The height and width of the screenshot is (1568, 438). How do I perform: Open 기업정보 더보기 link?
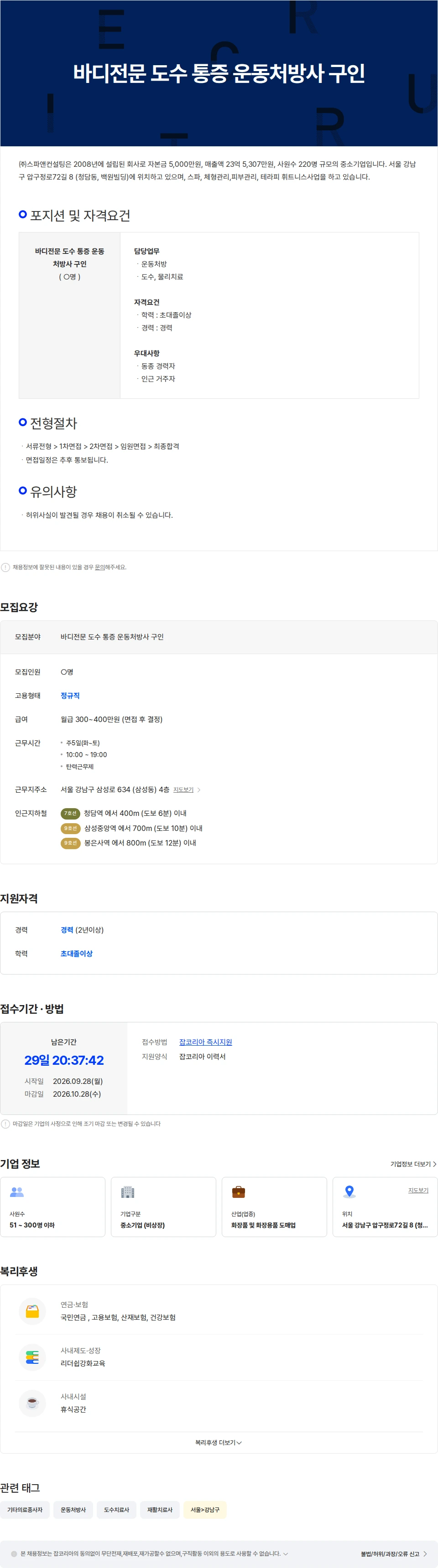(x=413, y=1164)
